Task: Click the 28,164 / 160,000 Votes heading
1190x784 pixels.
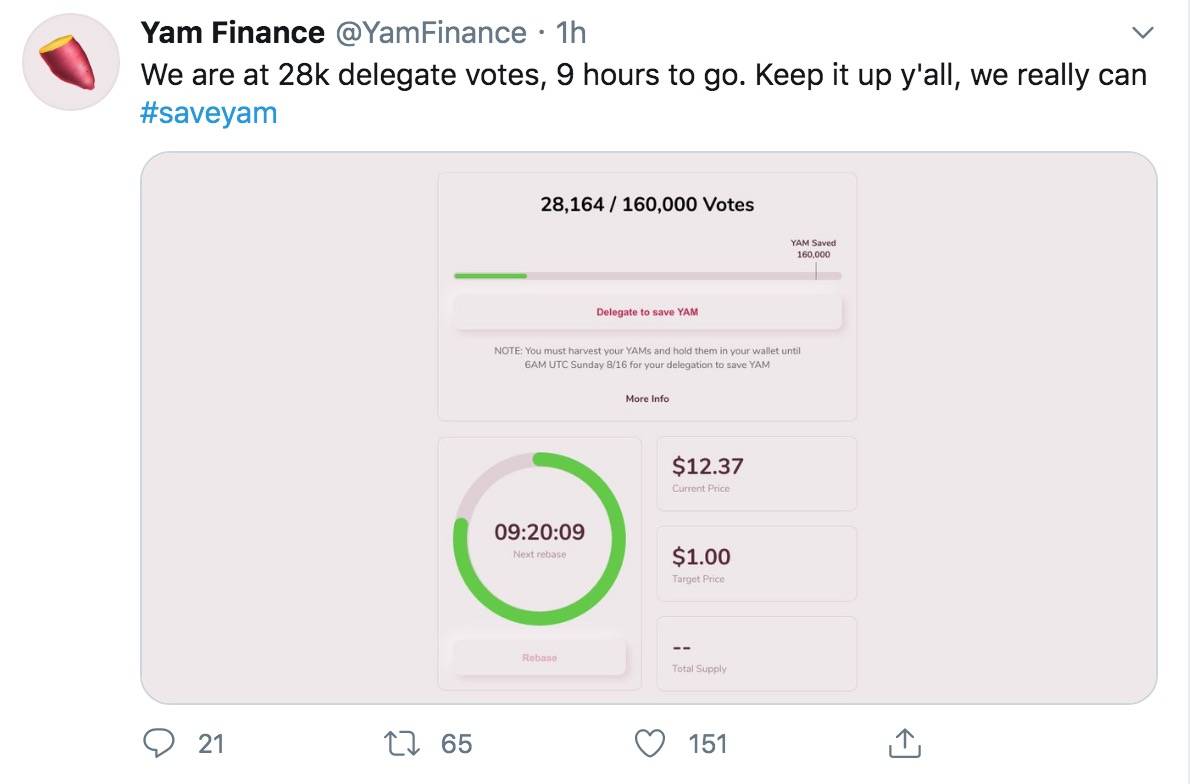Action: tap(647, 205)
